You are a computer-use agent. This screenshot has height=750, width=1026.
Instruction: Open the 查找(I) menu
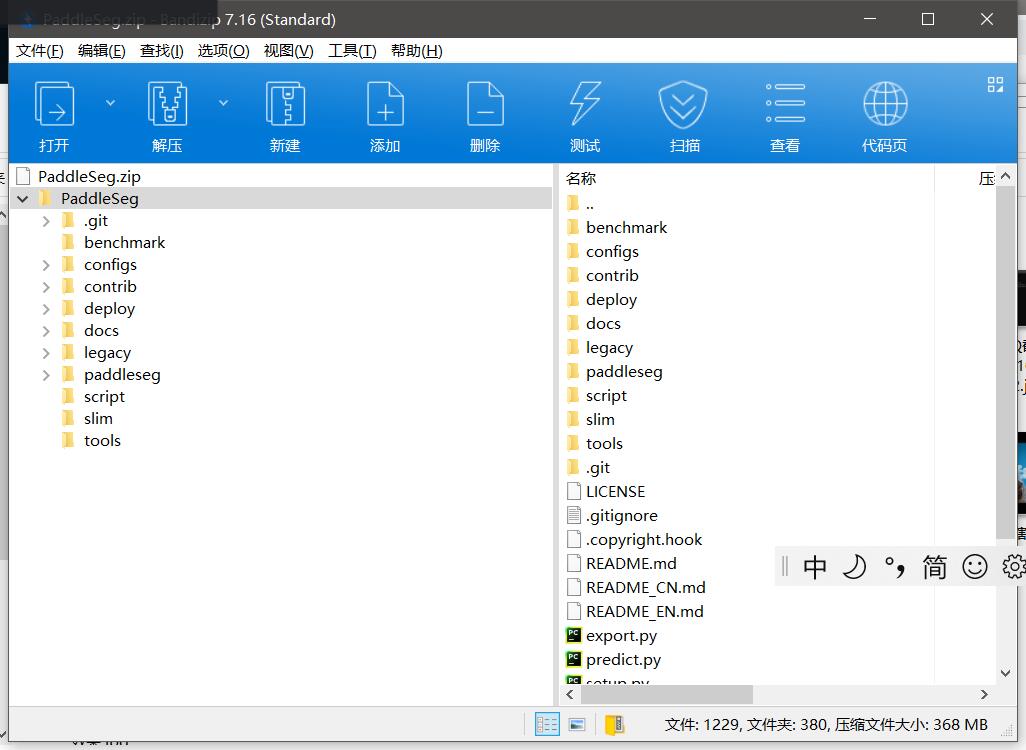[162, 50]
